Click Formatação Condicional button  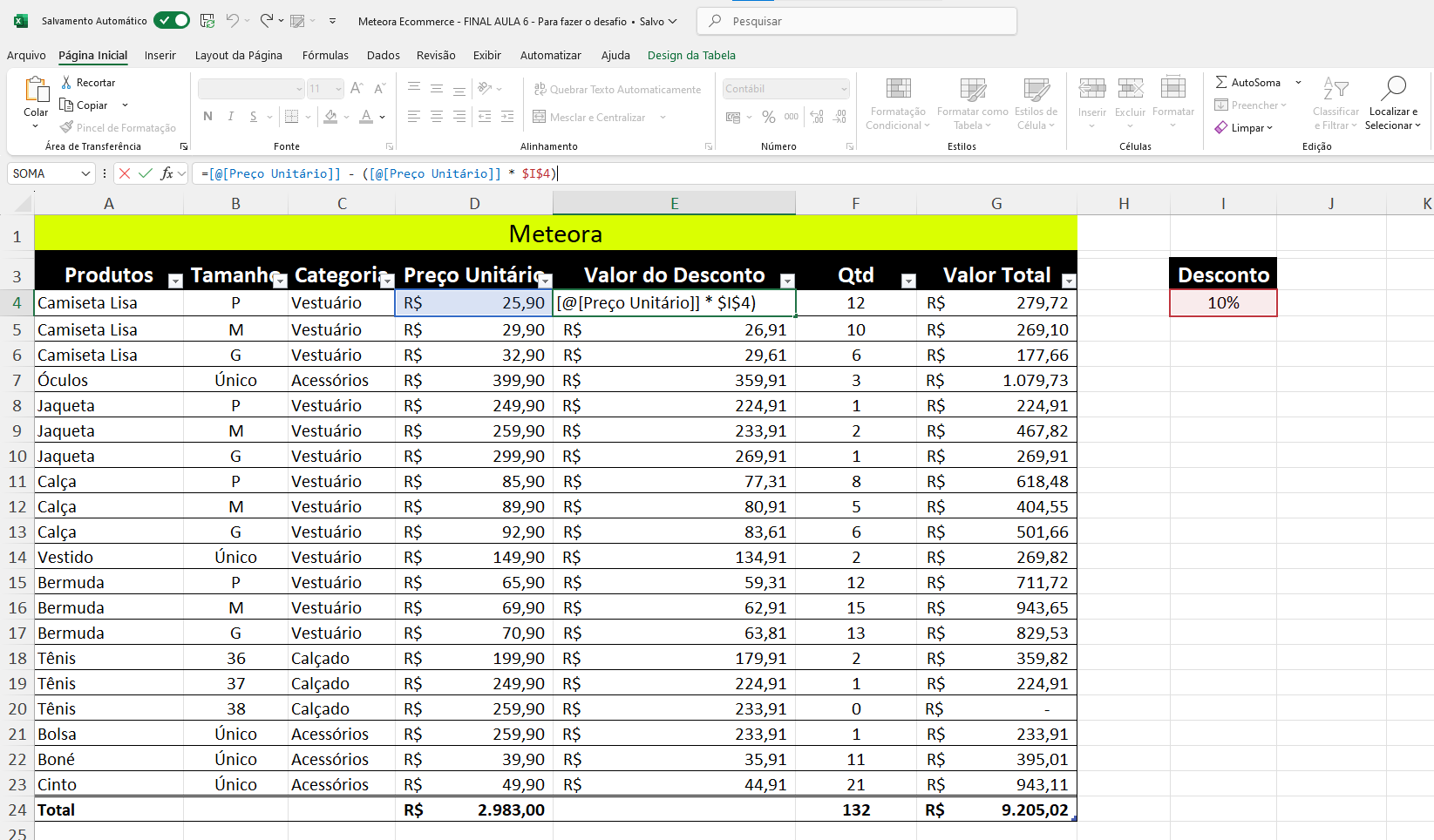click(x=898, y=104)
